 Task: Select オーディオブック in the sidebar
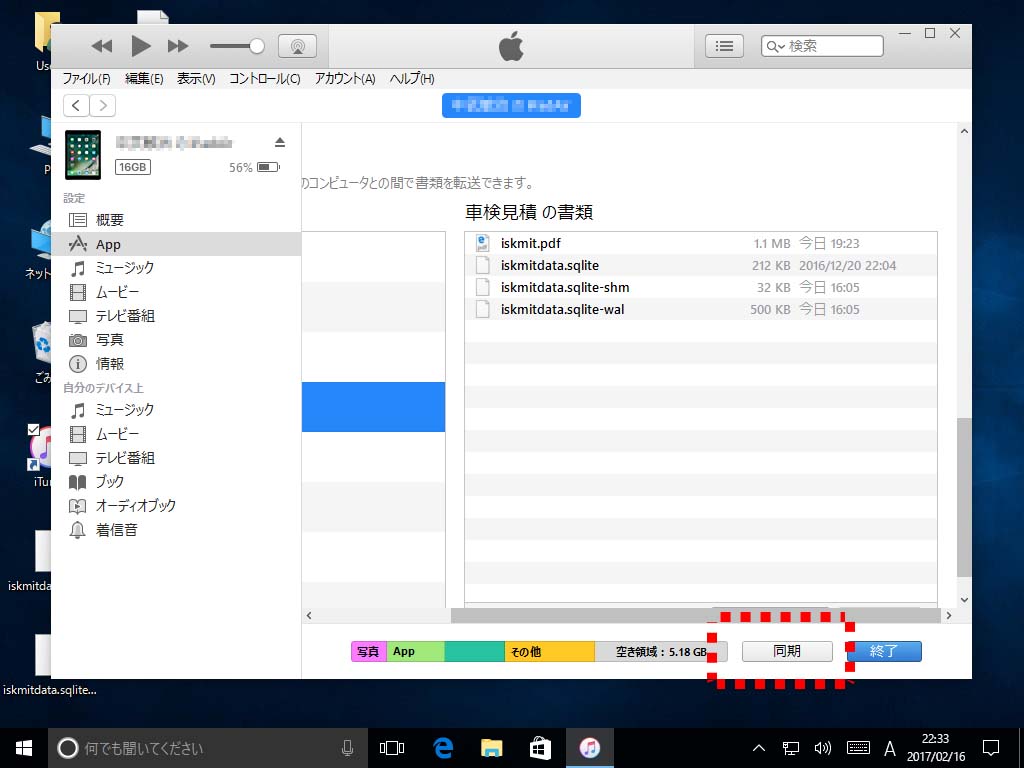135,506
